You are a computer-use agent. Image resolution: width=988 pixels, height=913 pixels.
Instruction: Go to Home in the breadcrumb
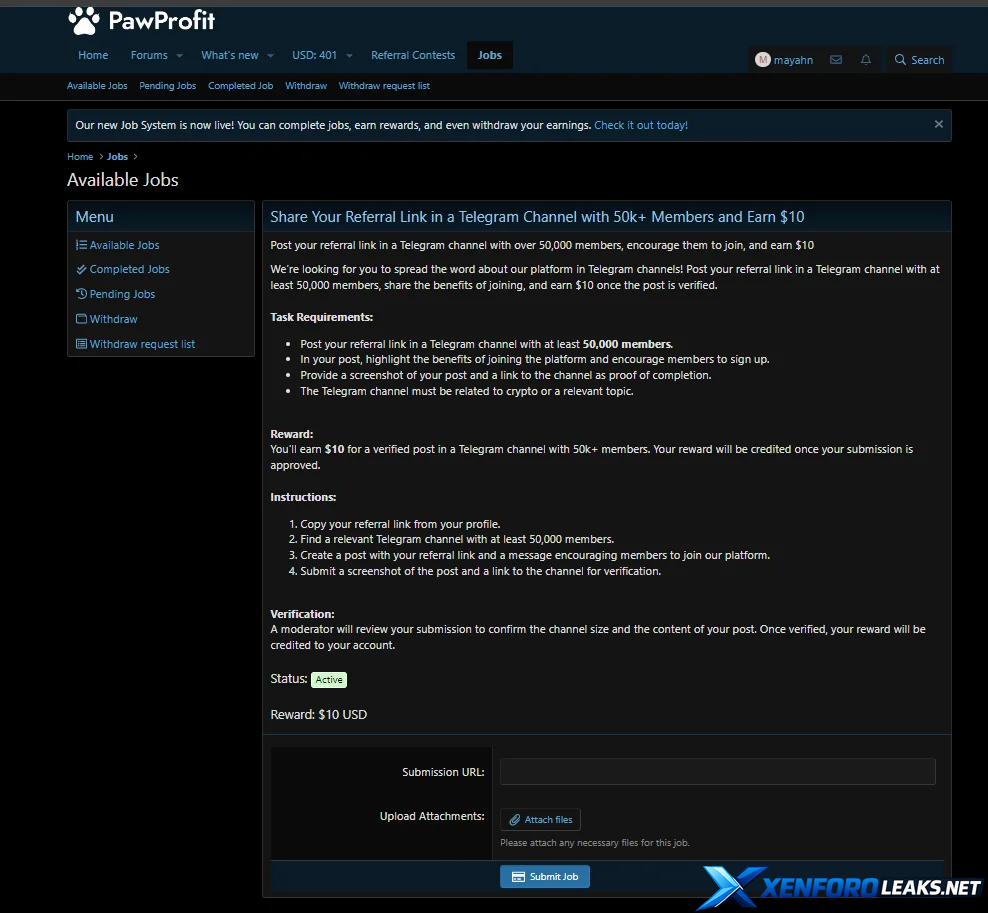(80, 157)
